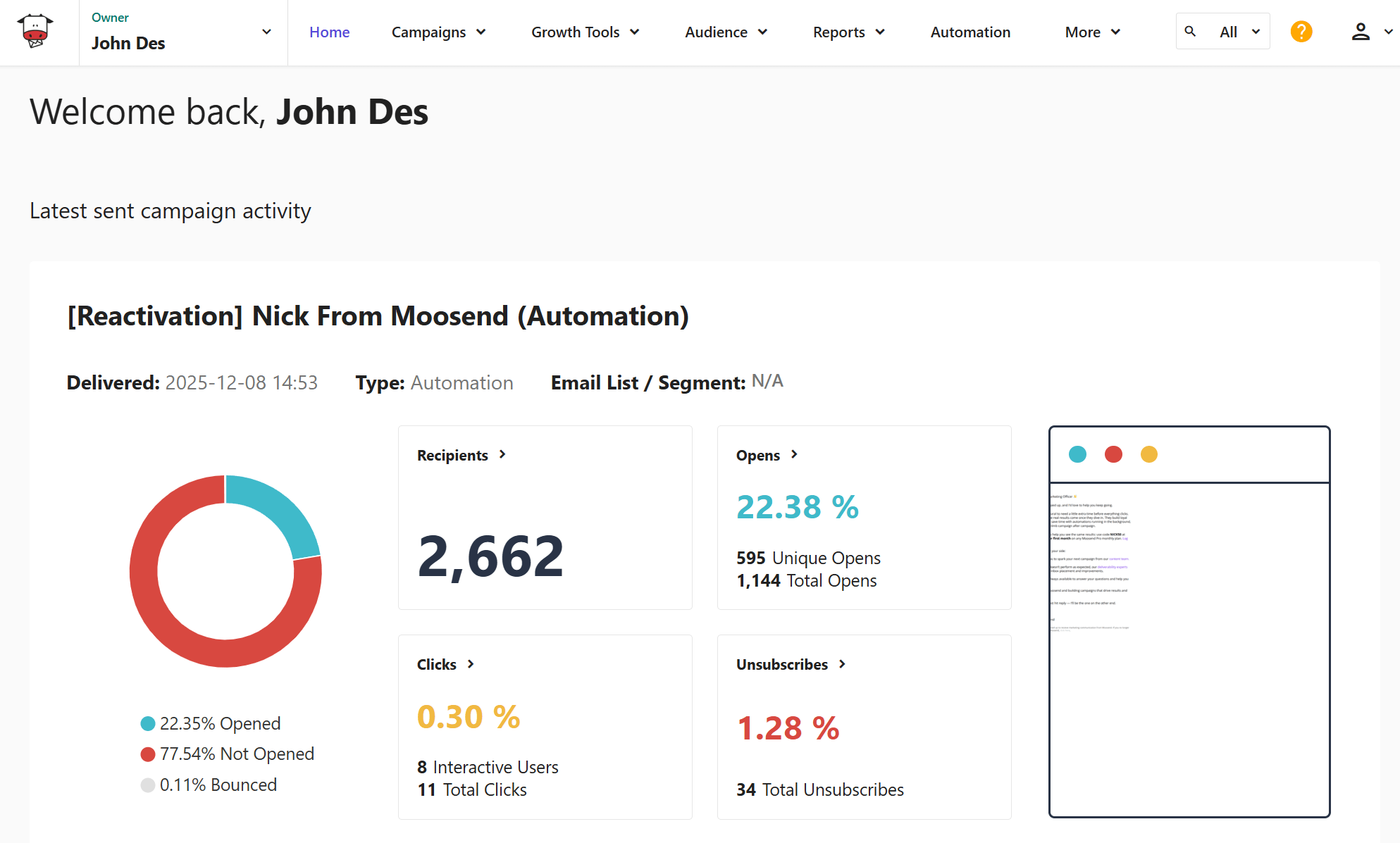
Task: Click the search magnifier icon
Action: pyautogui.click(x=1191, y=31)
